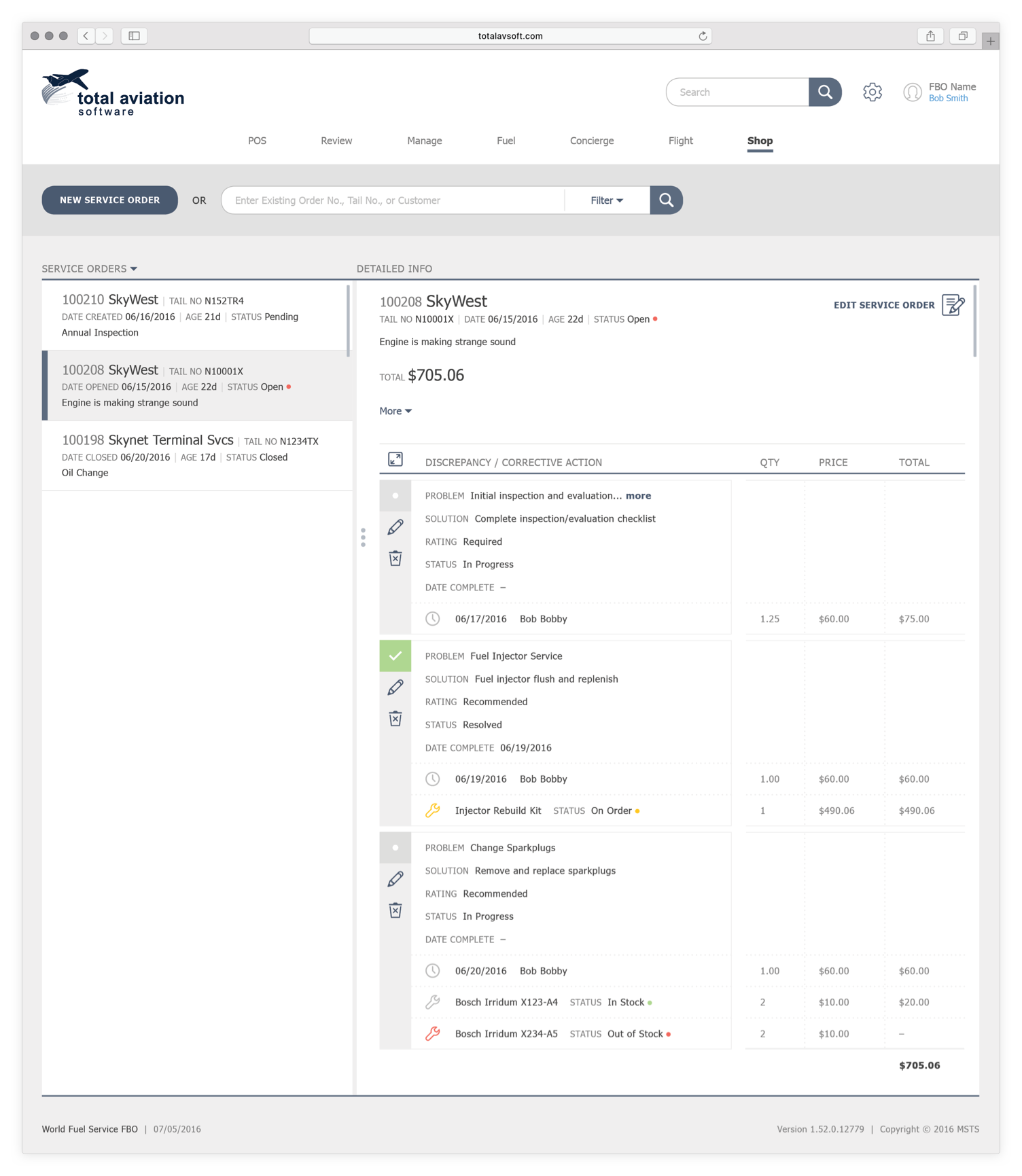Toggle completion marker for Initial inspection problem

(x=395, y=496)
